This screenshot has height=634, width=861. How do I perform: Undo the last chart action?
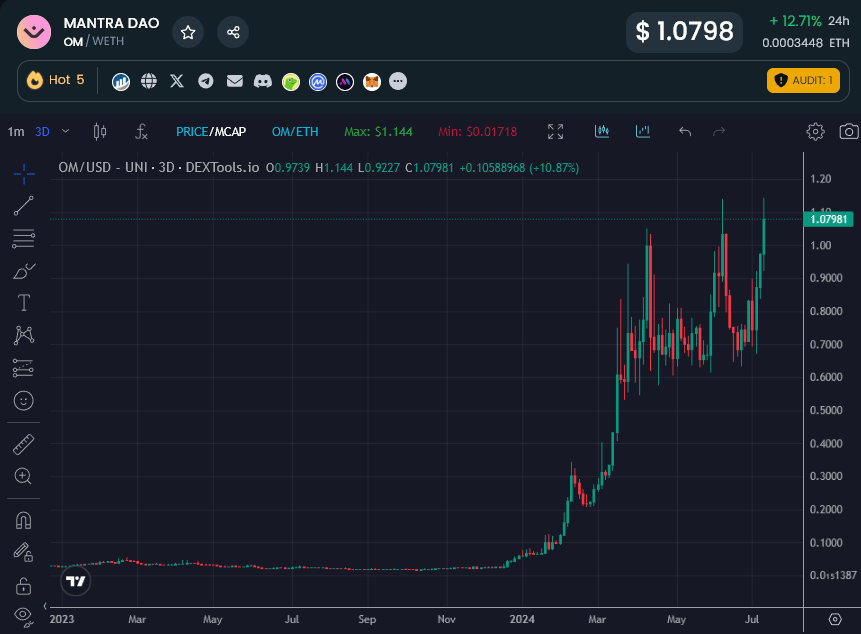pyautogui.click(x=685, y=132)
